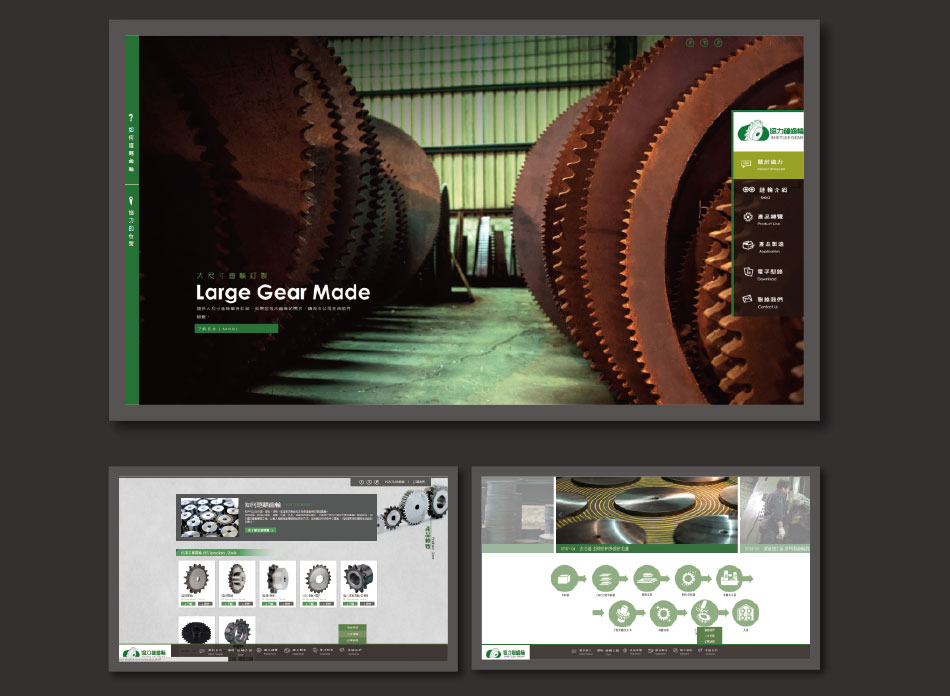
Task: Click the first process step cube icon
Action: coord(564,578)
